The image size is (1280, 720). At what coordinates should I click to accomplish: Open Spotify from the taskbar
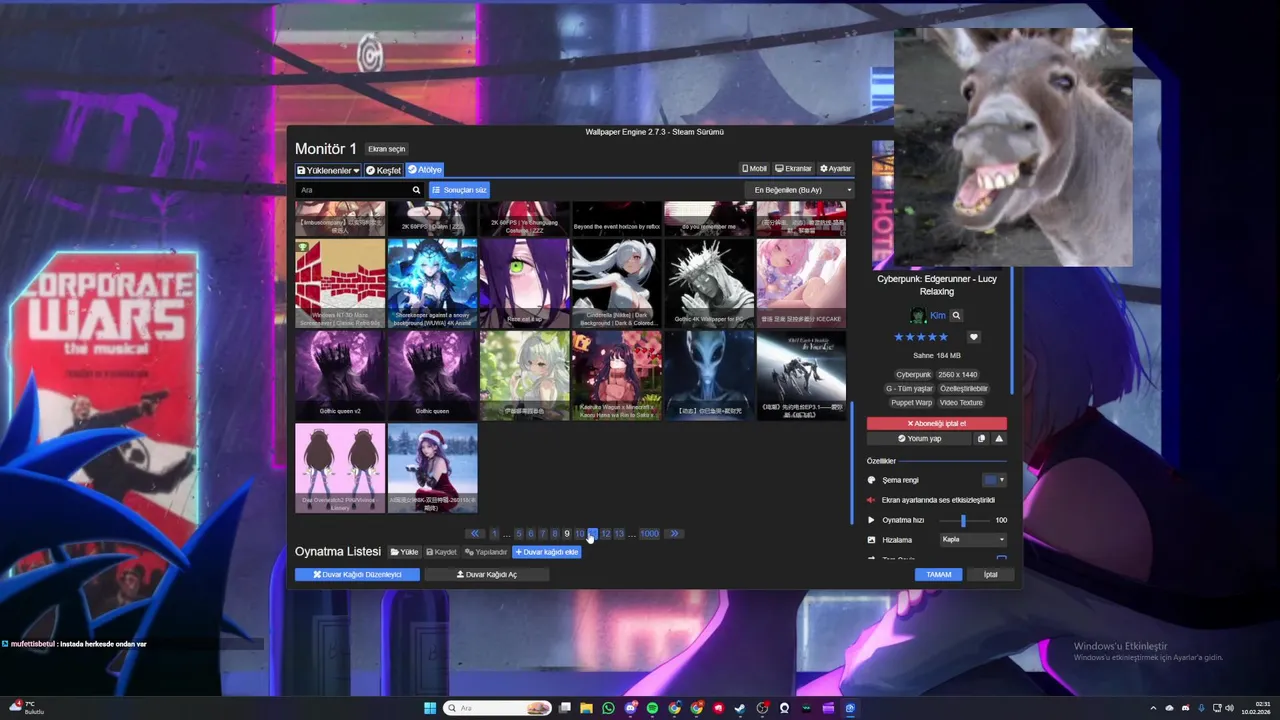tap(652, 708)
